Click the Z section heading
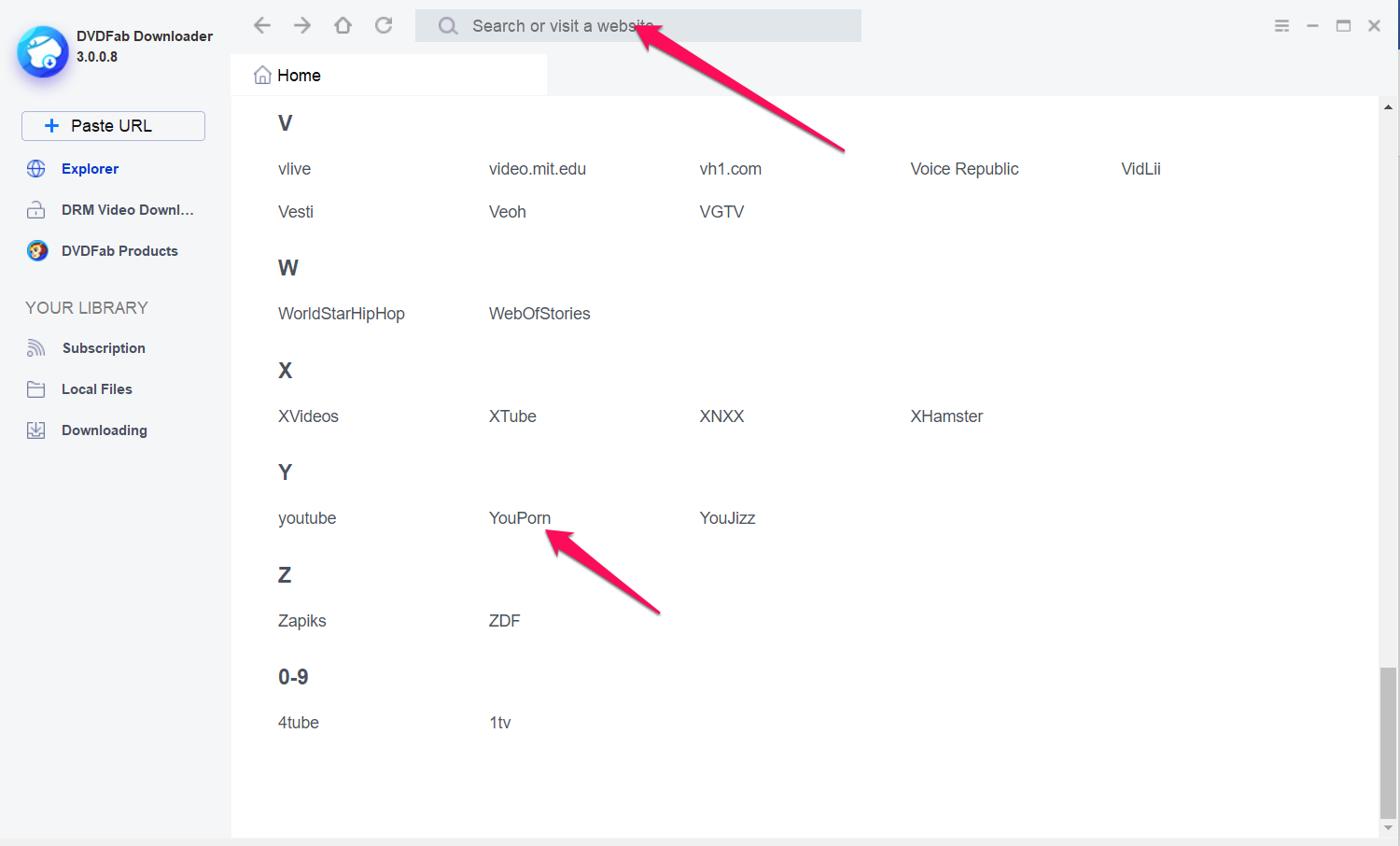This screenshot has height=846, width=1400. (x=285, y=575)
